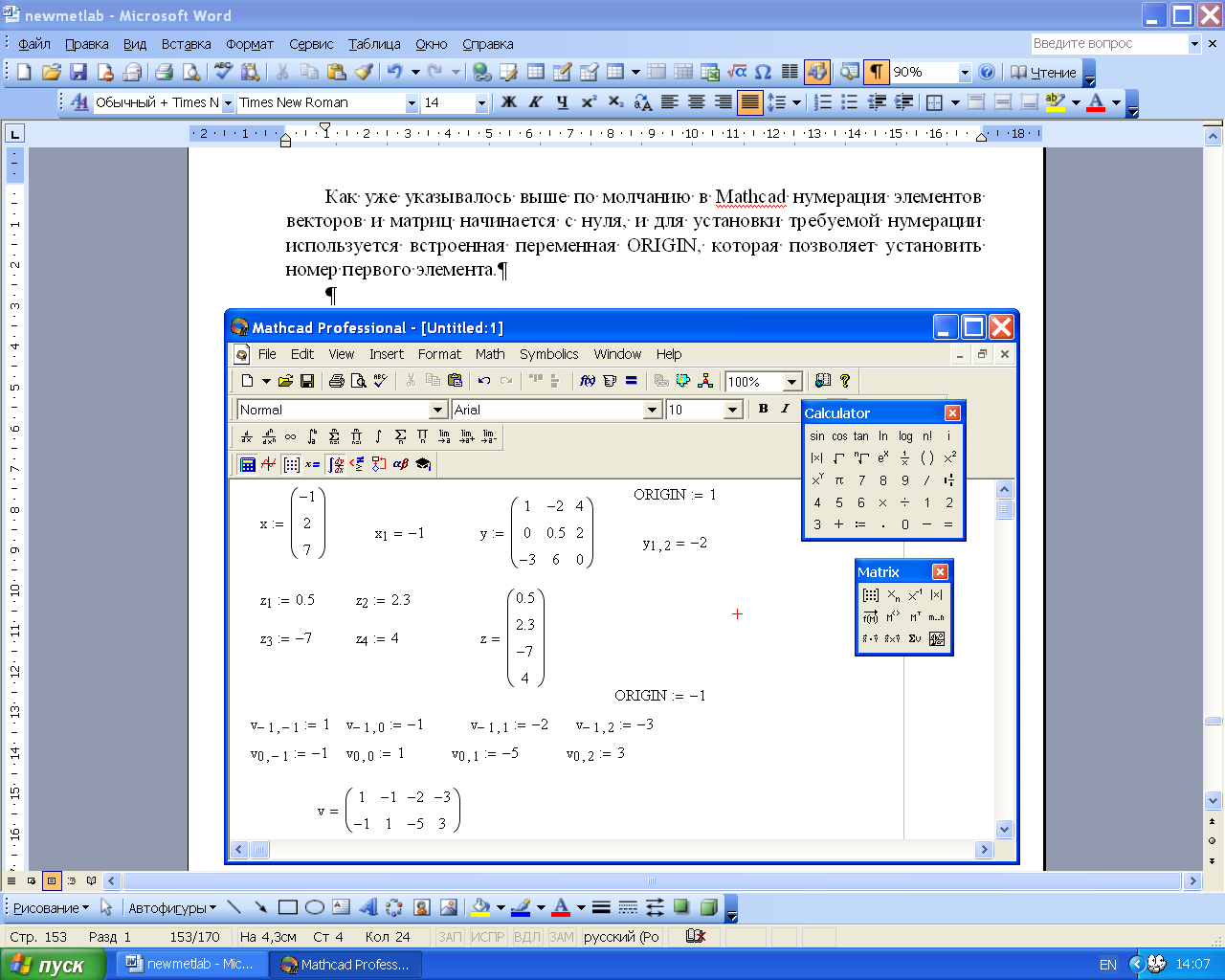Insert Omega symbol from Word toolbar
Image resolution: width=1225 pixels, height=980 pixels.
tap(763, 72)
